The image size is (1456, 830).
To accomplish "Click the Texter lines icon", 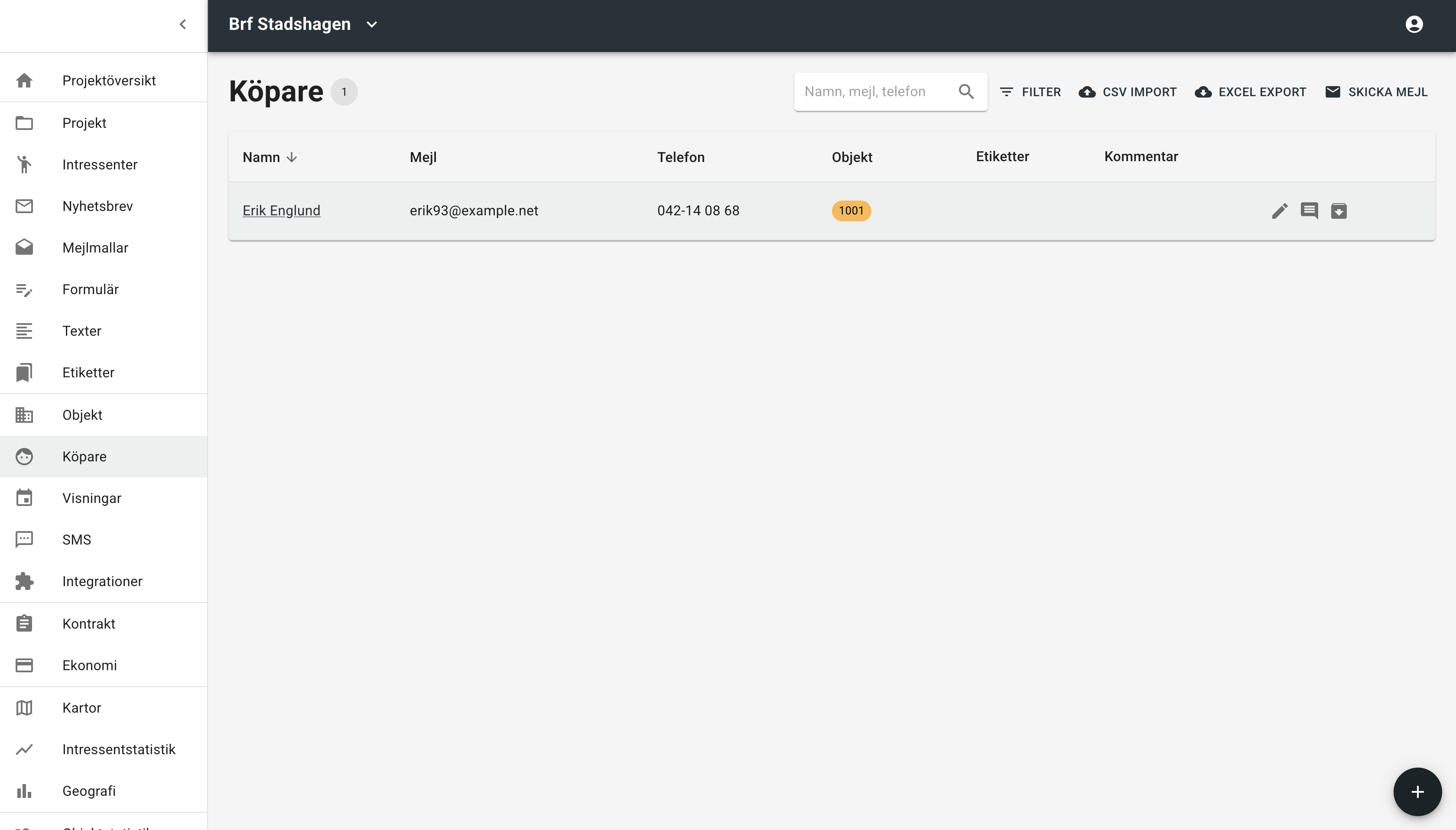I will (x=24, y=331).
